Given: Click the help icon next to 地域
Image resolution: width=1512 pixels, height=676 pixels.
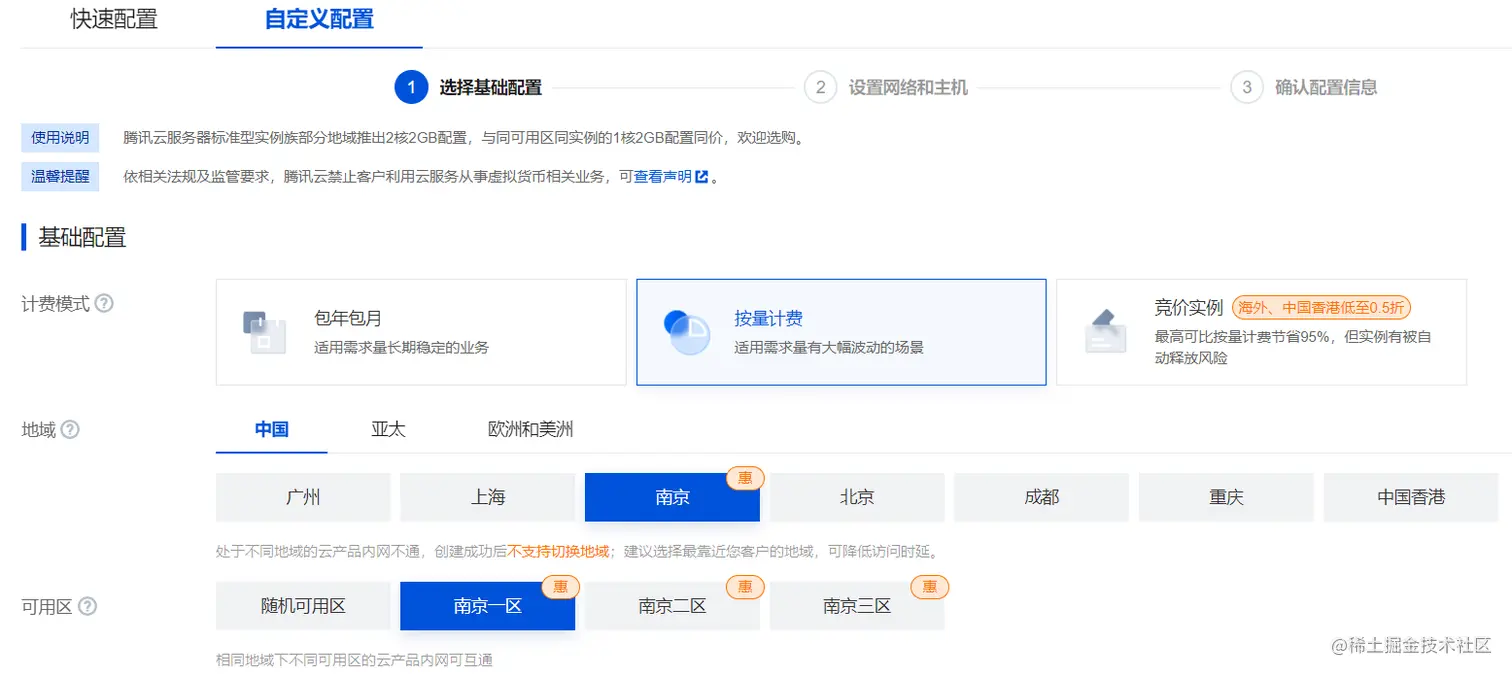Looking at the screenshot, I should (x=70, y=430).
